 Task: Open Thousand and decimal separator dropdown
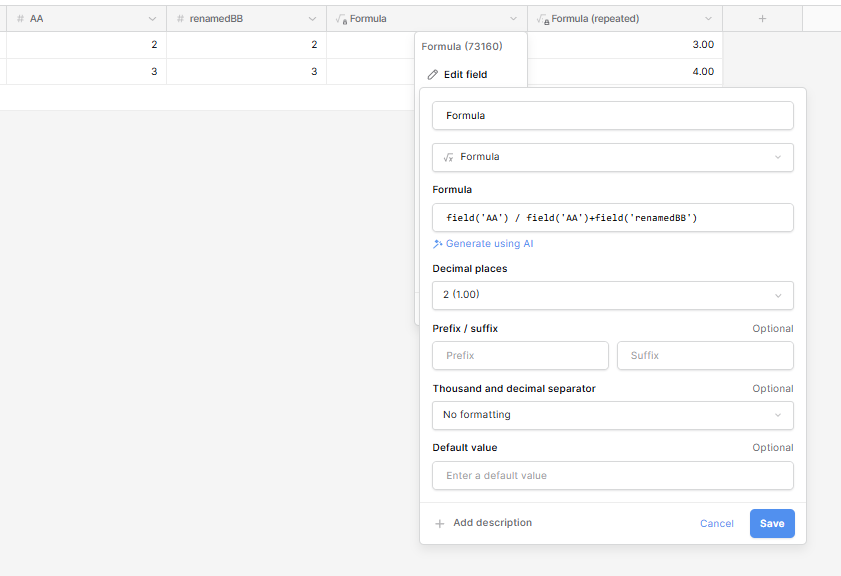click(x=613, y=415)
